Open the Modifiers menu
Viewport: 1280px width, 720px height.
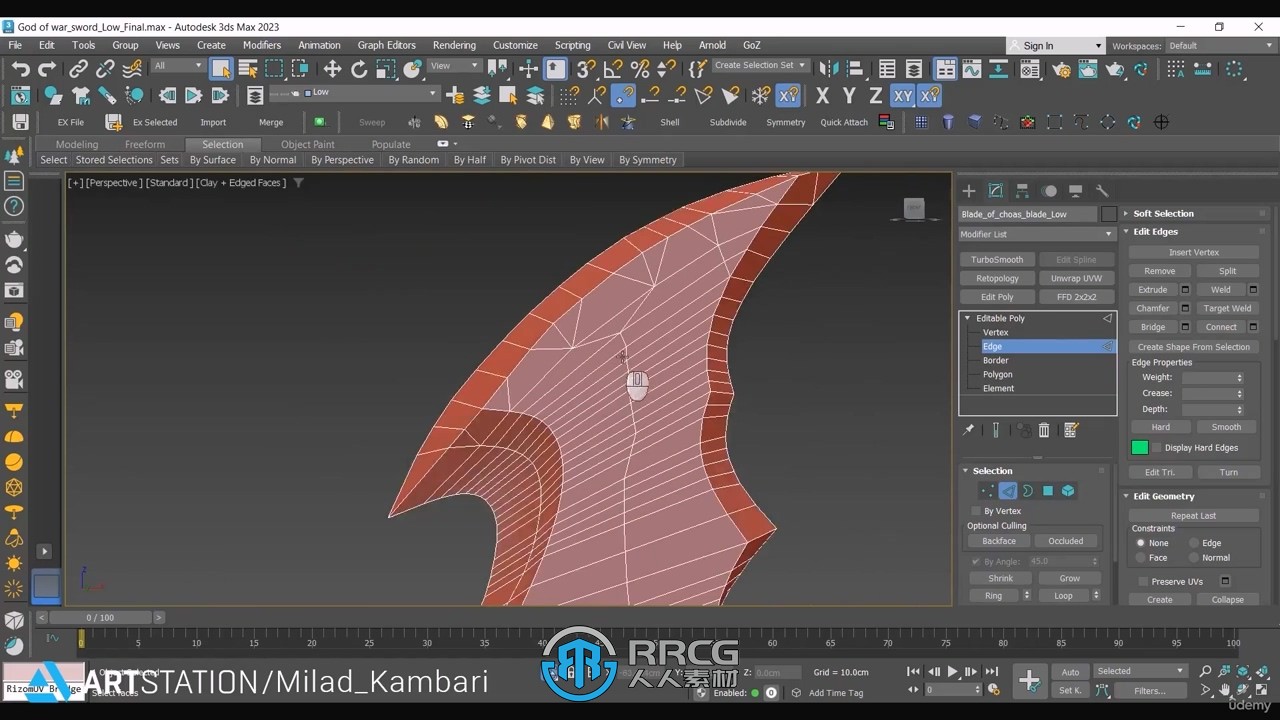[x=262, y=45]
